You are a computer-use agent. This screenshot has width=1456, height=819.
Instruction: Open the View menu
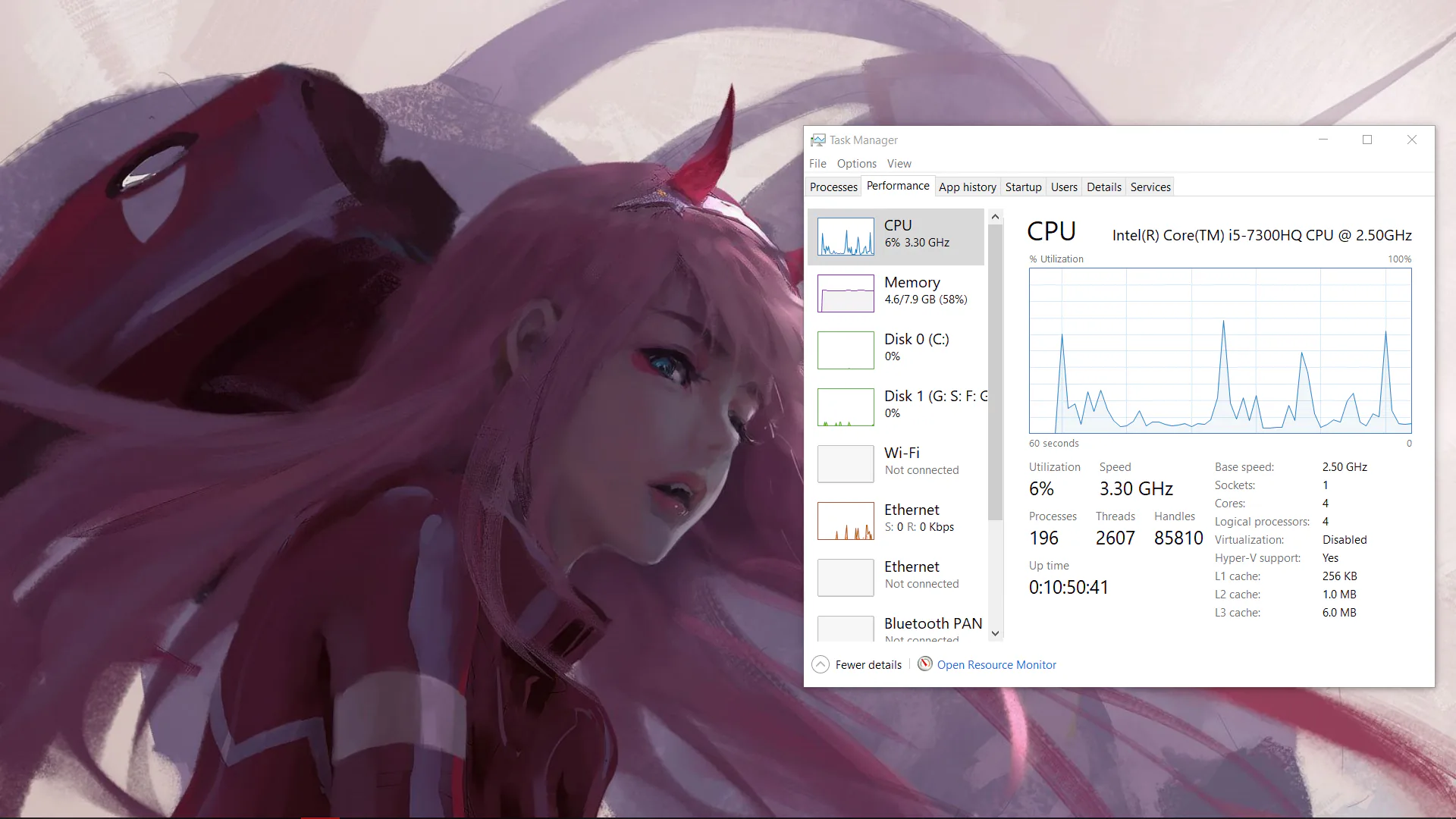(x=899, y=164)
